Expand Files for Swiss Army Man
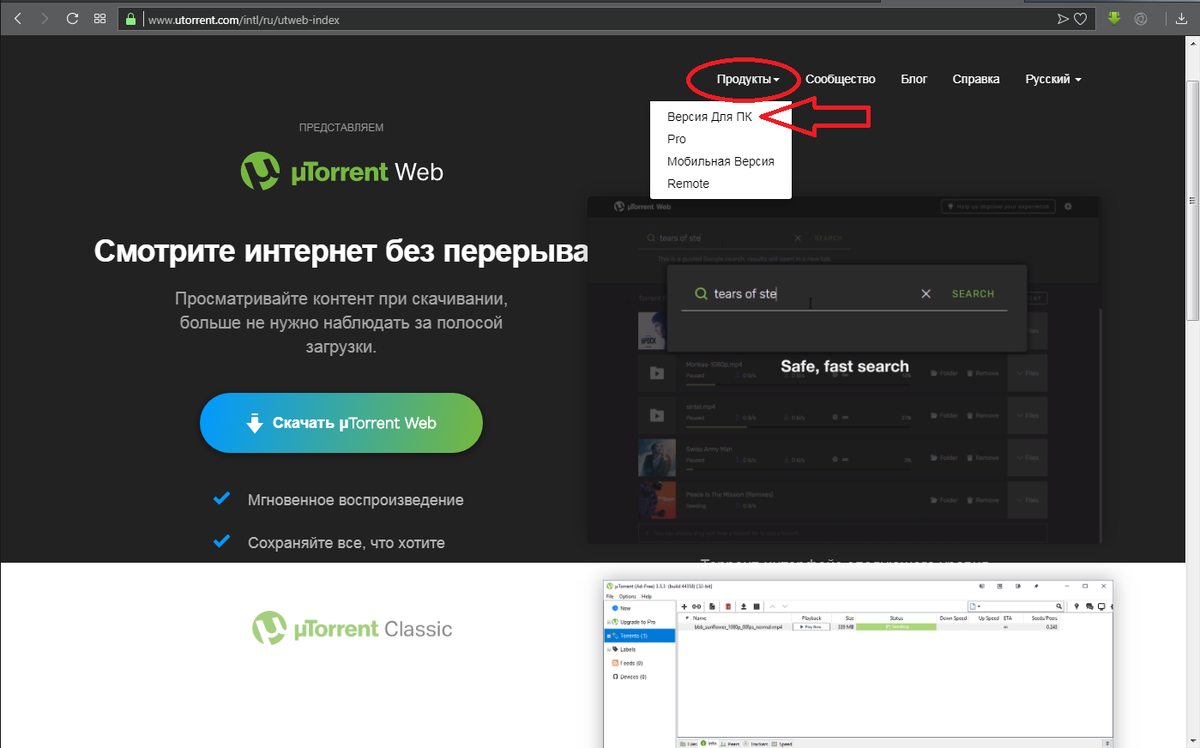Screen dimensions: 1200x748 1028,459
